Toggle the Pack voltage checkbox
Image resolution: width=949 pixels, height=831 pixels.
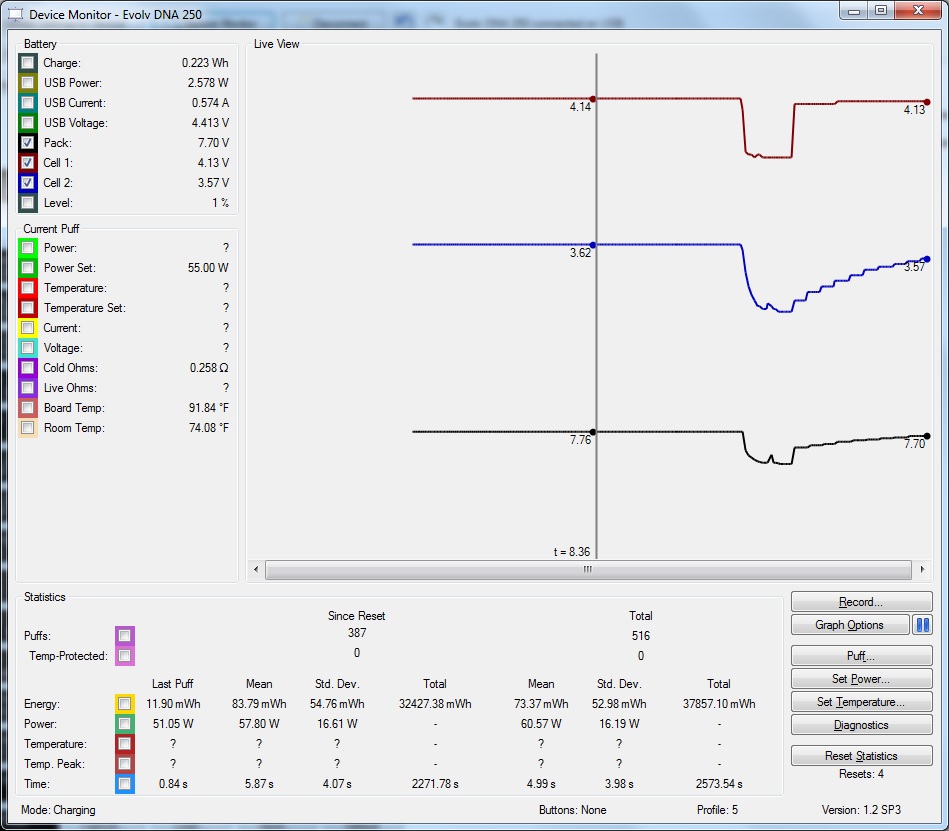pyautogui.click(x=28, y=143)
